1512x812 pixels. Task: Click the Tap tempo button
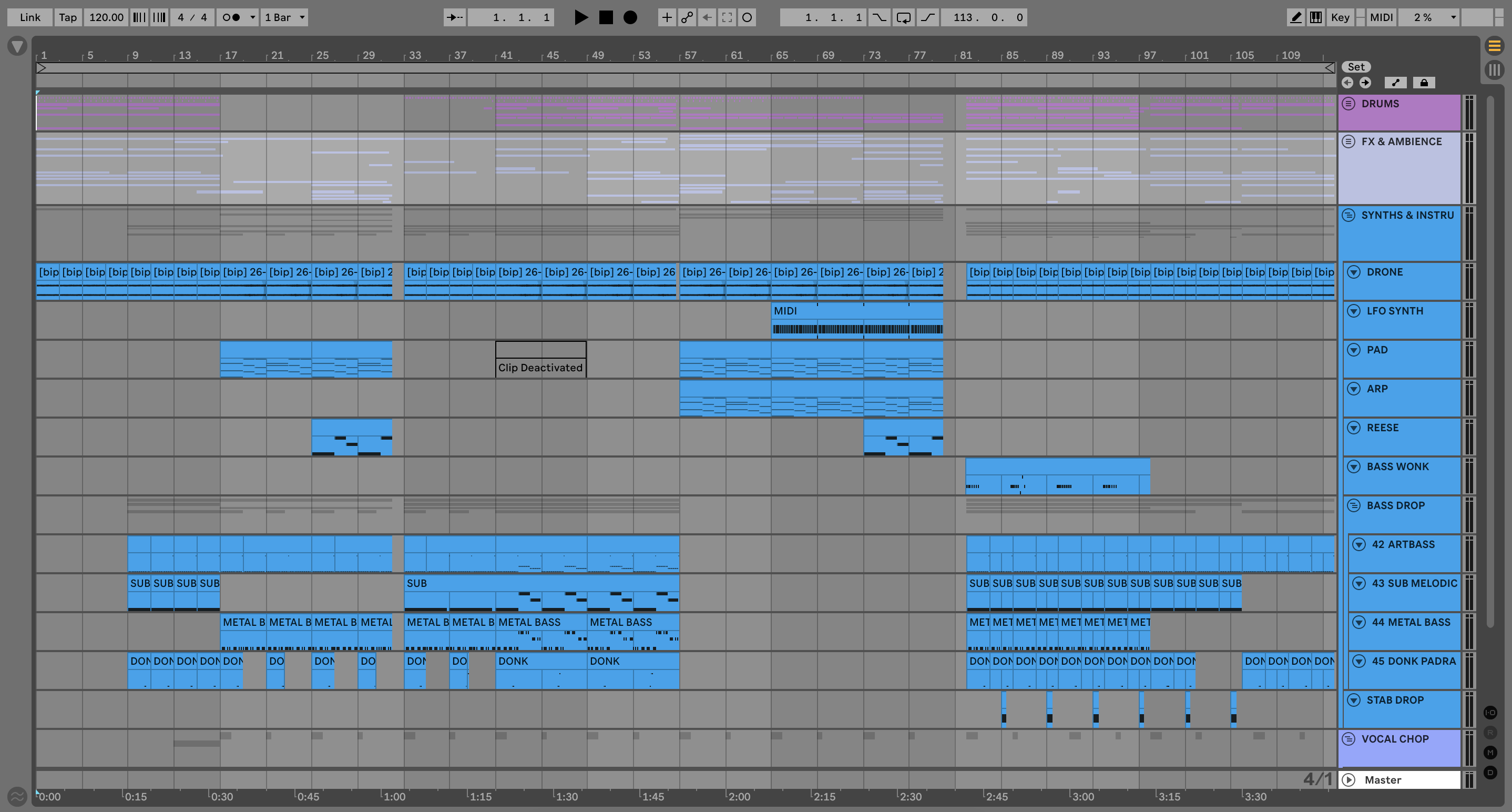[67, 17]
